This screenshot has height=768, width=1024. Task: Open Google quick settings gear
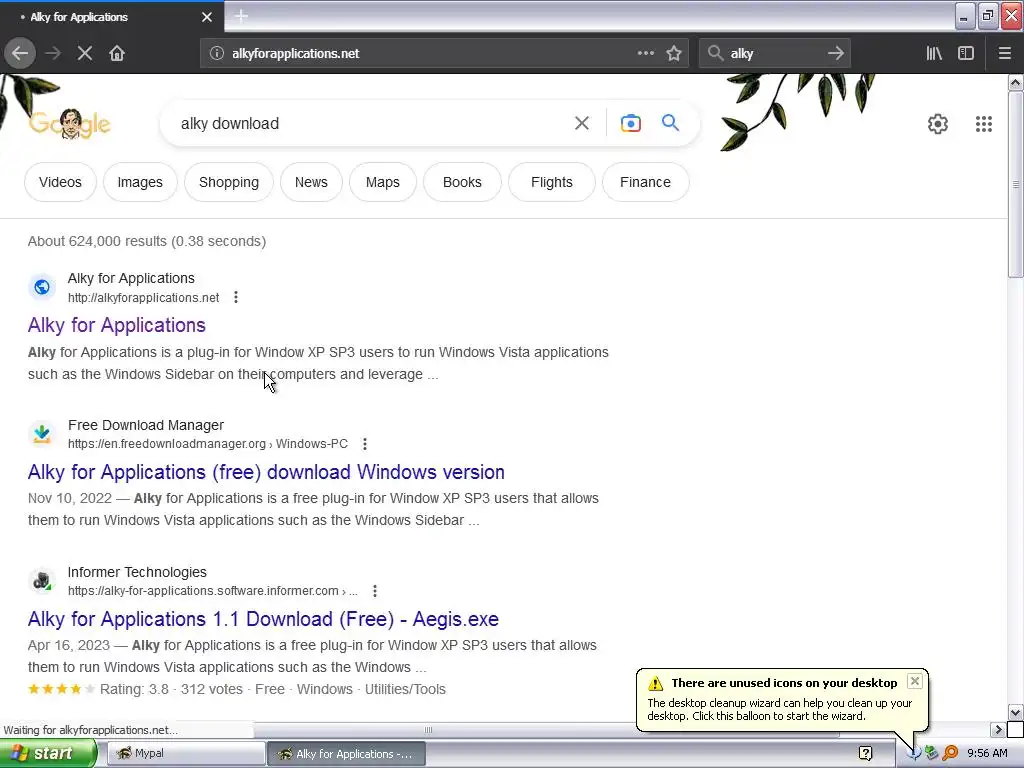pyautogui.click(x=938, y=123)
